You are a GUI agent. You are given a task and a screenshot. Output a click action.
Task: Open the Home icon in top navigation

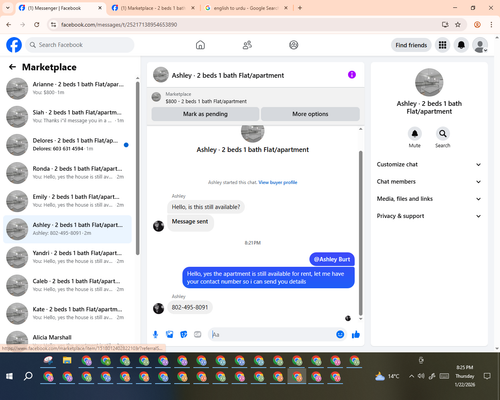200,45
